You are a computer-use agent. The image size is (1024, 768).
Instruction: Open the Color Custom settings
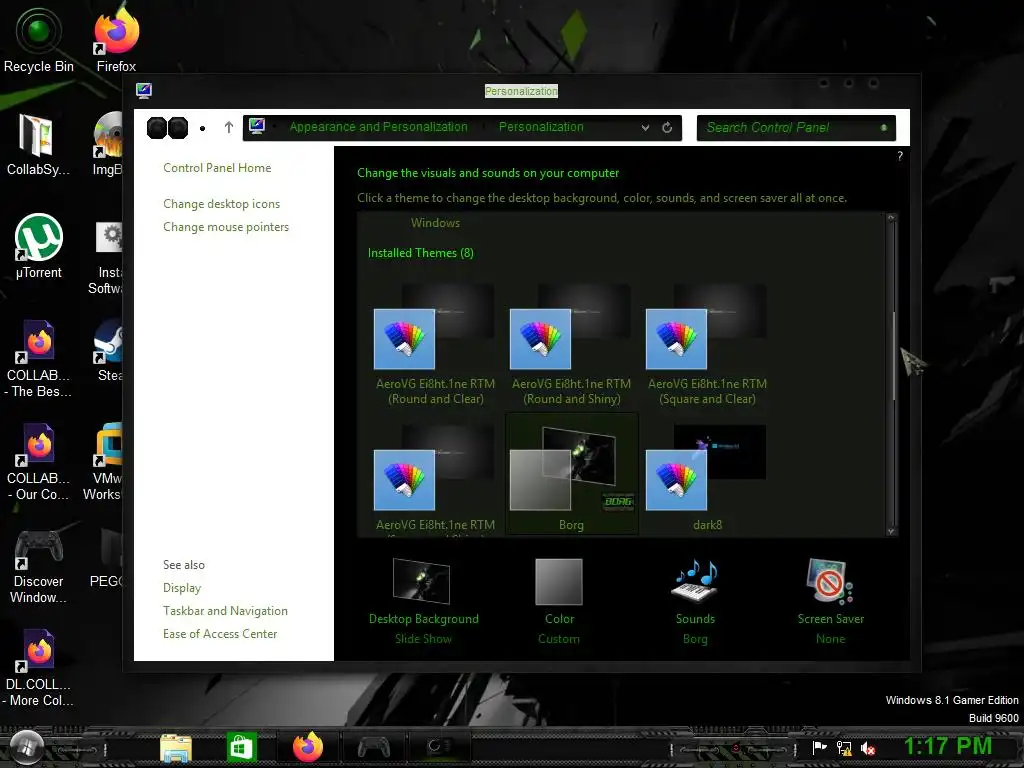click(x=559, y=601)
